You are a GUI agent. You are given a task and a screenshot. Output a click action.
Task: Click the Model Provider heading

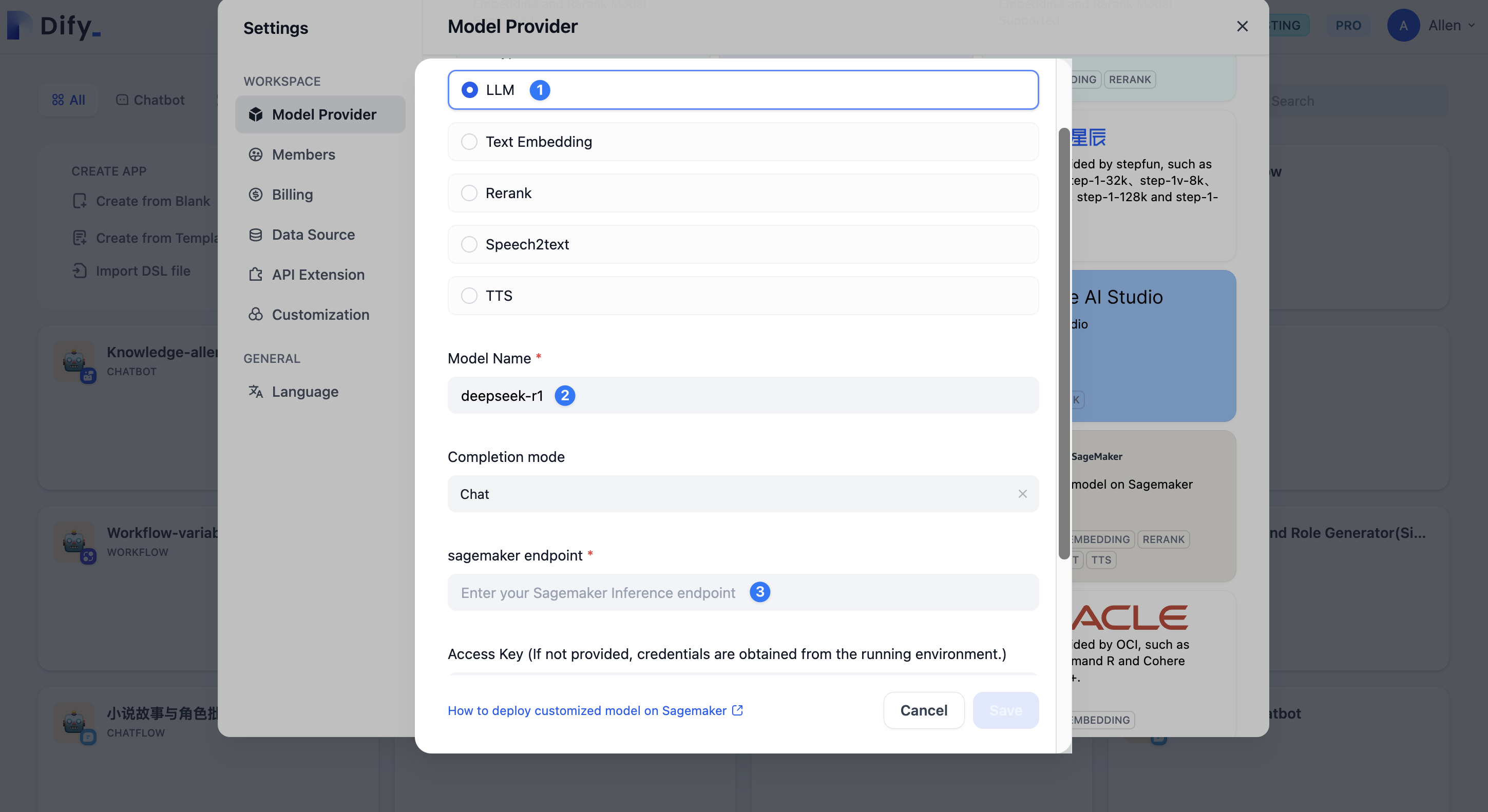(x=512, y=27)
